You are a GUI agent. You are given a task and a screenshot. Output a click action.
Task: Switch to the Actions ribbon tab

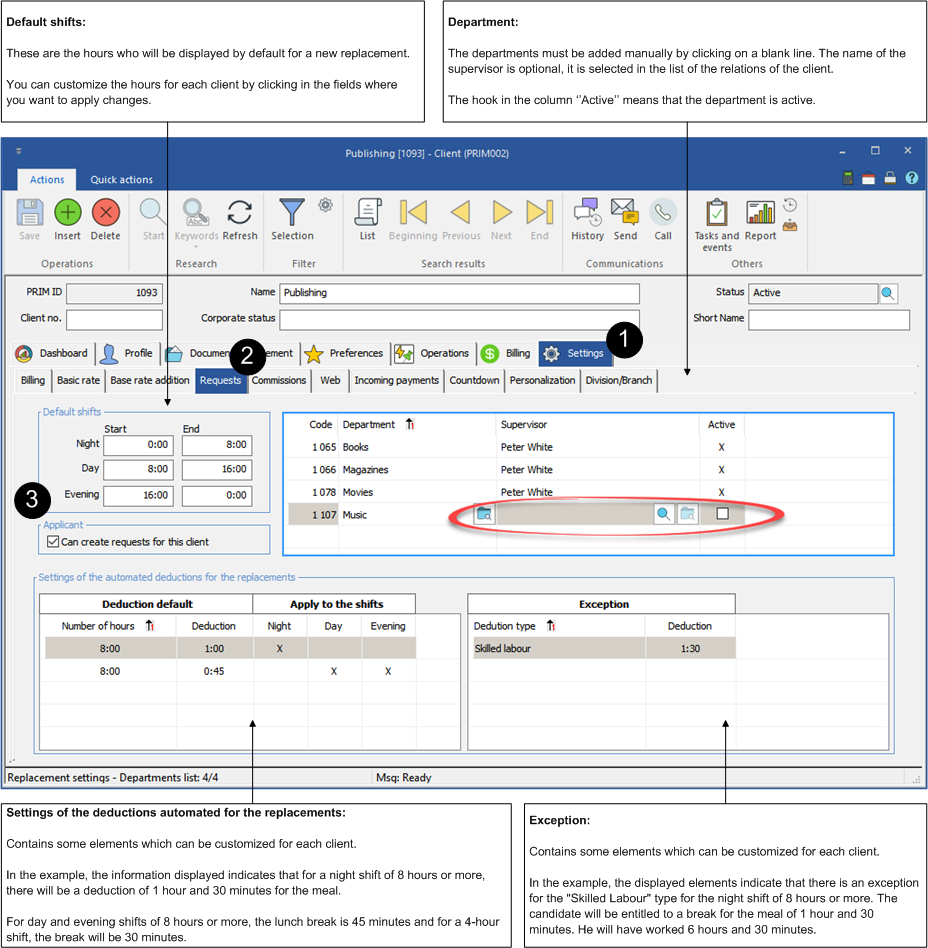[x=47, y=180]
